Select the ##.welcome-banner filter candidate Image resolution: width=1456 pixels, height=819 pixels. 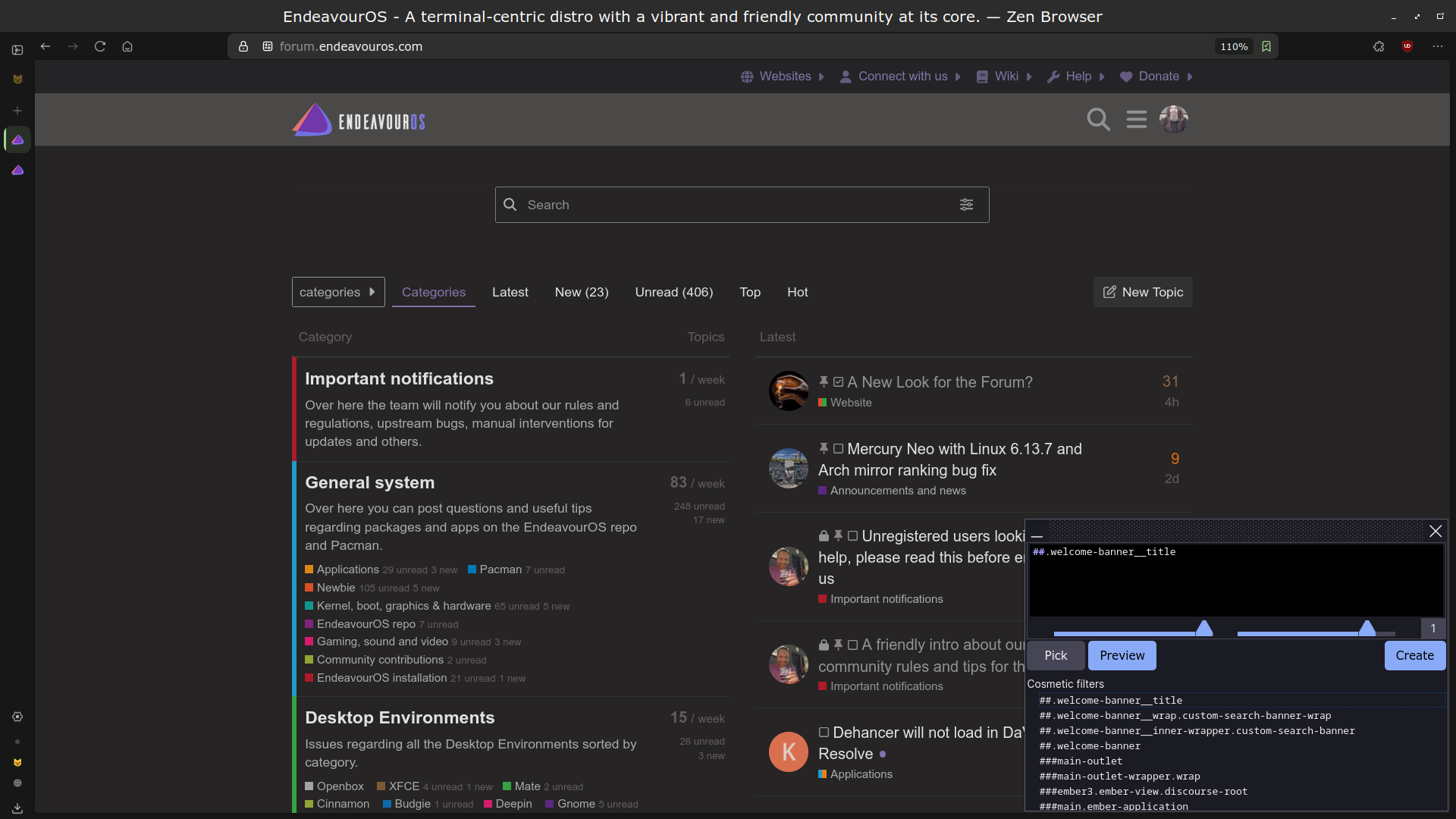[x=1090, y=746]
